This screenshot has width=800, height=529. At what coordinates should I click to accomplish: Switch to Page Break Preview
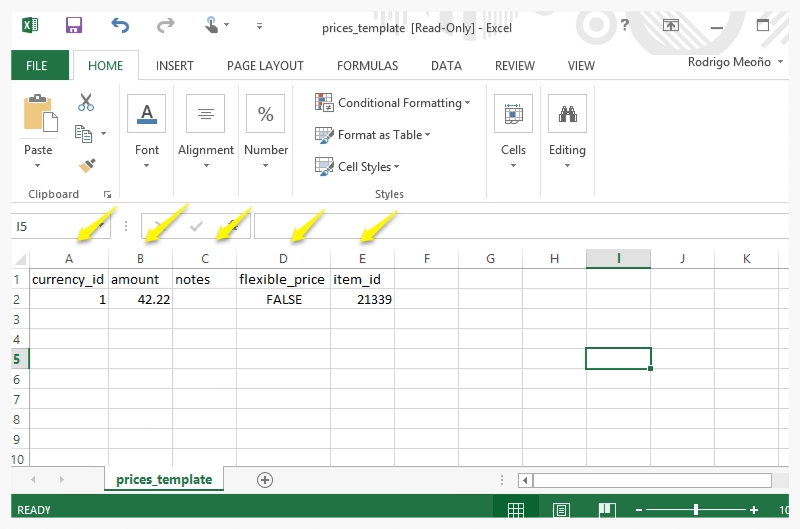[x=607, y=509]
